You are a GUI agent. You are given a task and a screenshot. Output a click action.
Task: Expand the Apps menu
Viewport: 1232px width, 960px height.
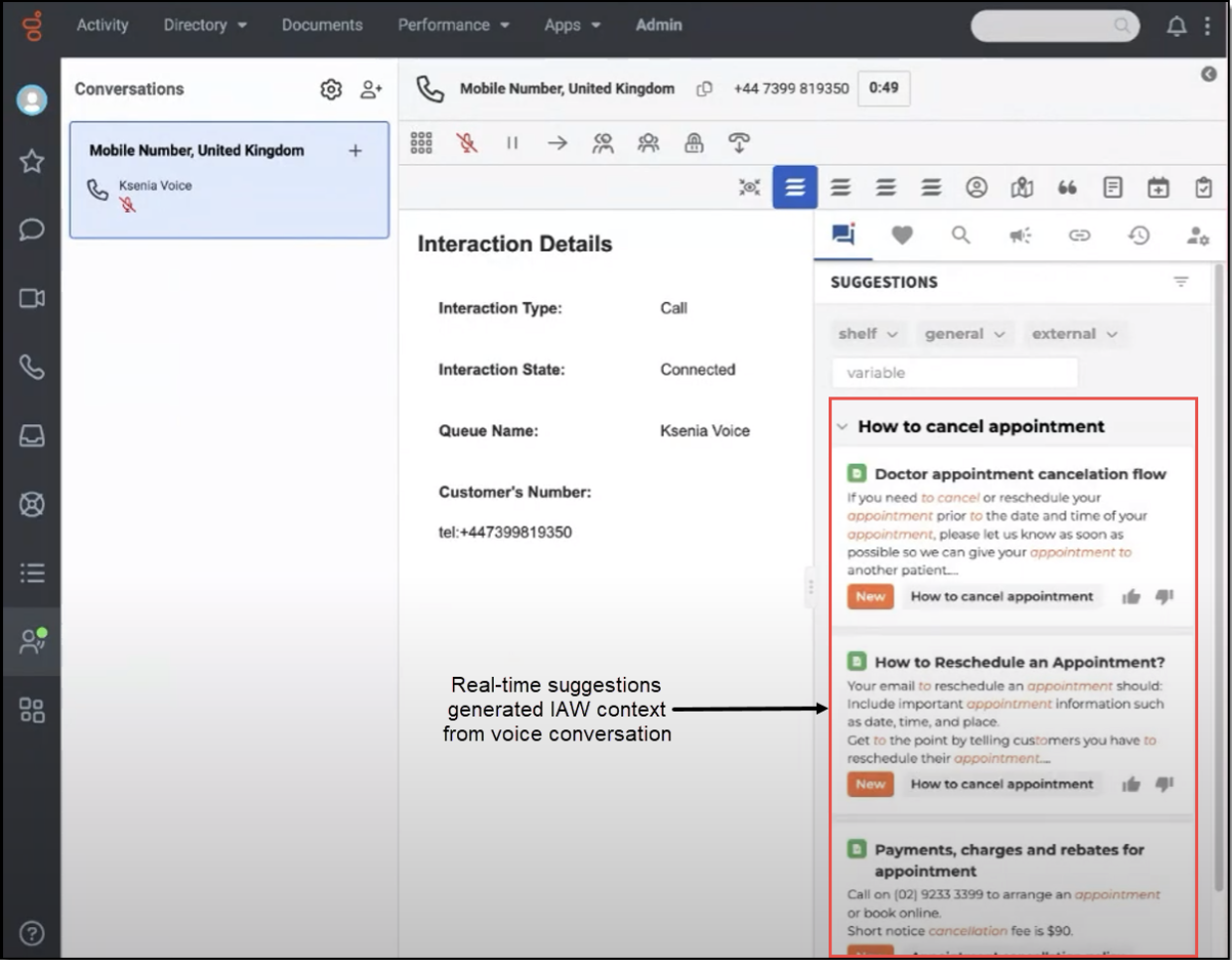click(x=572, y=25)
